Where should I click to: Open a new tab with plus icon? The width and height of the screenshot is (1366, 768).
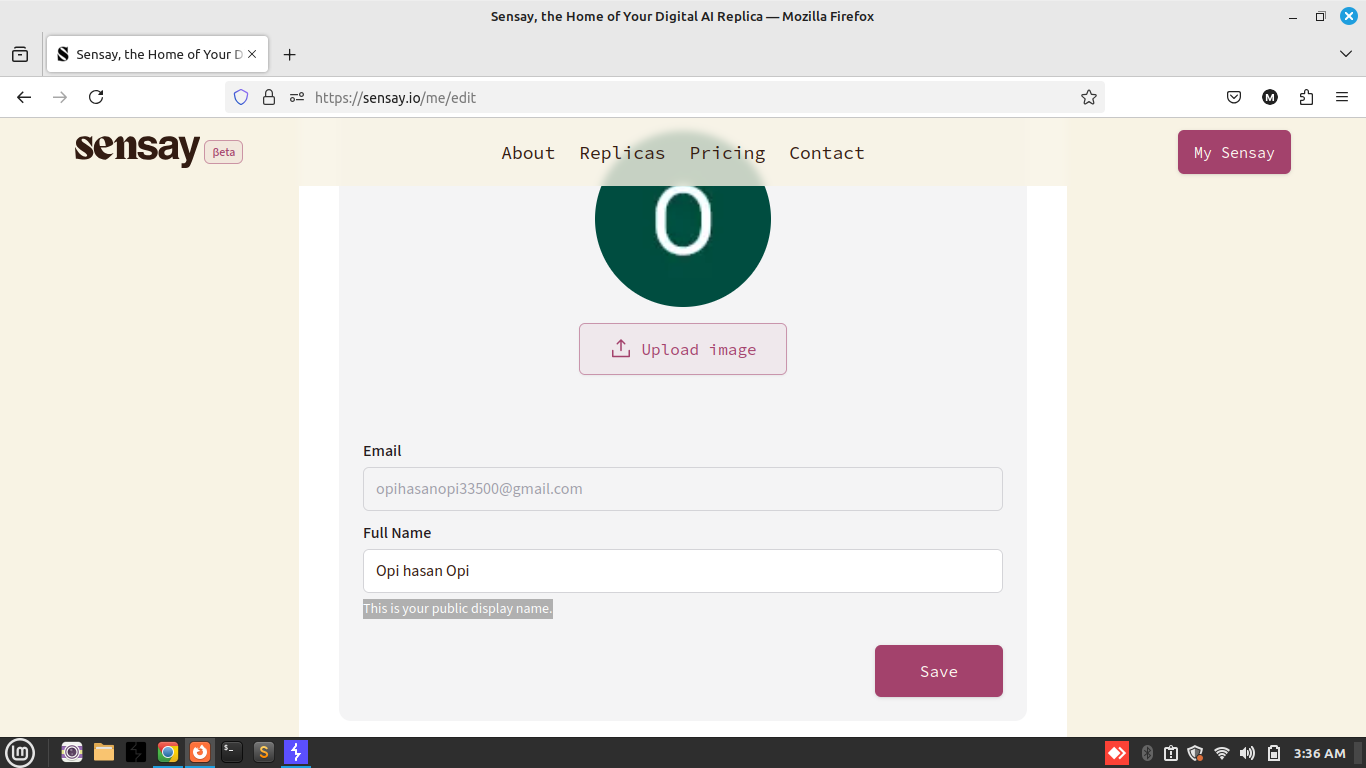click(290, 54)
